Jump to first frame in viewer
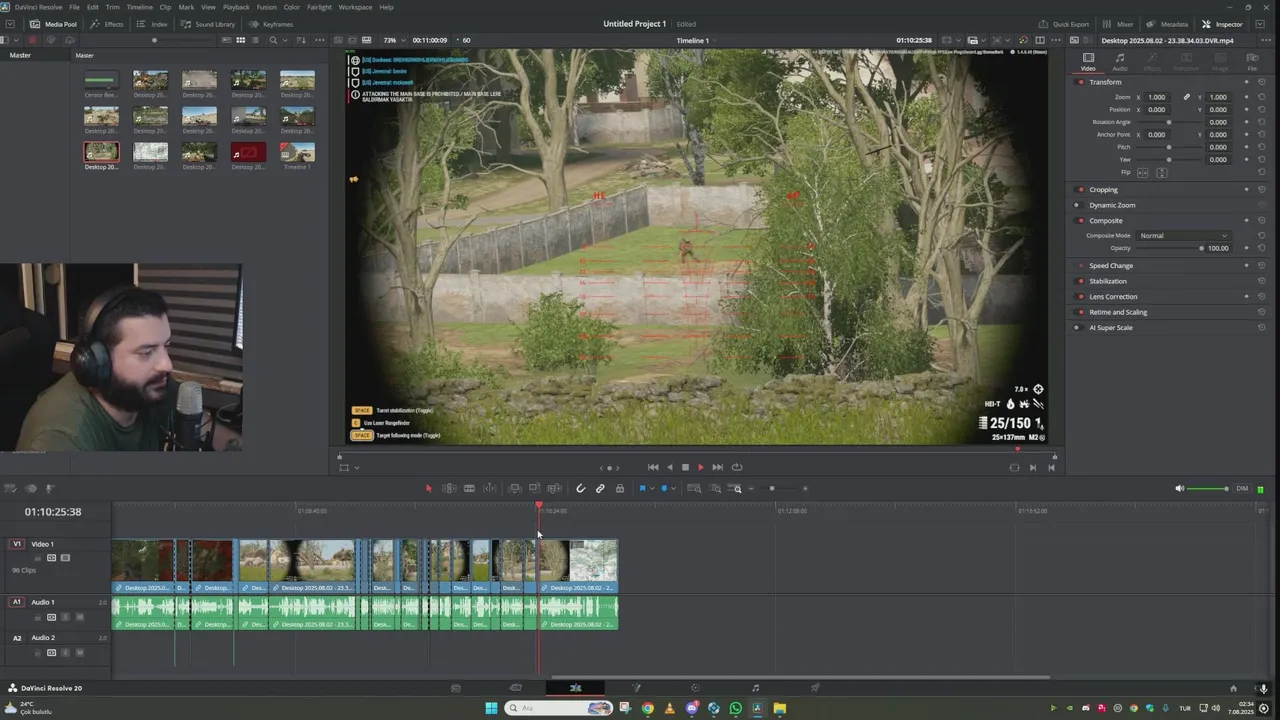The image size is (1280, 720). 653,467
